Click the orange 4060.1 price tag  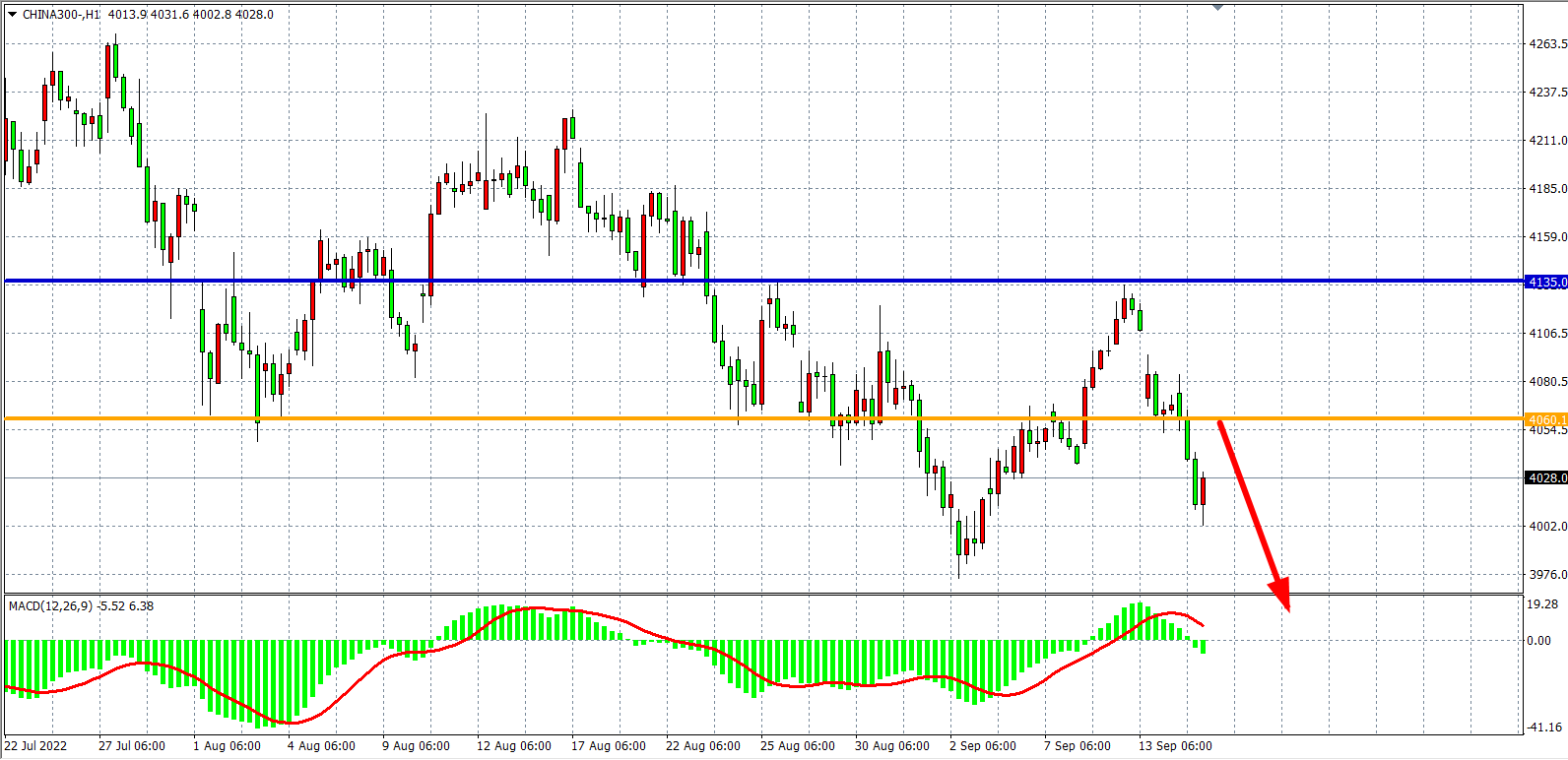coord(1545,420)
